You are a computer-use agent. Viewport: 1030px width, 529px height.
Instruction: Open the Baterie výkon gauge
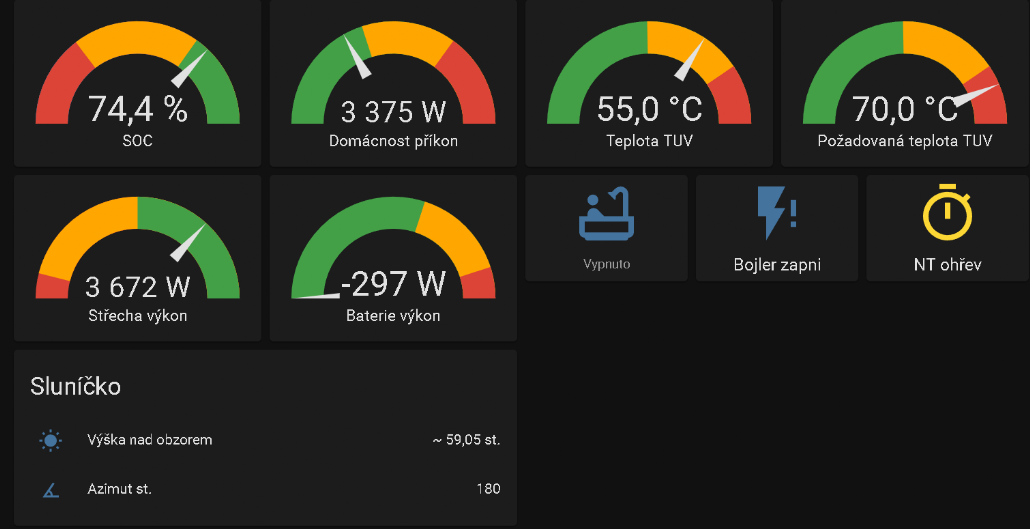[x=393, y=258]
